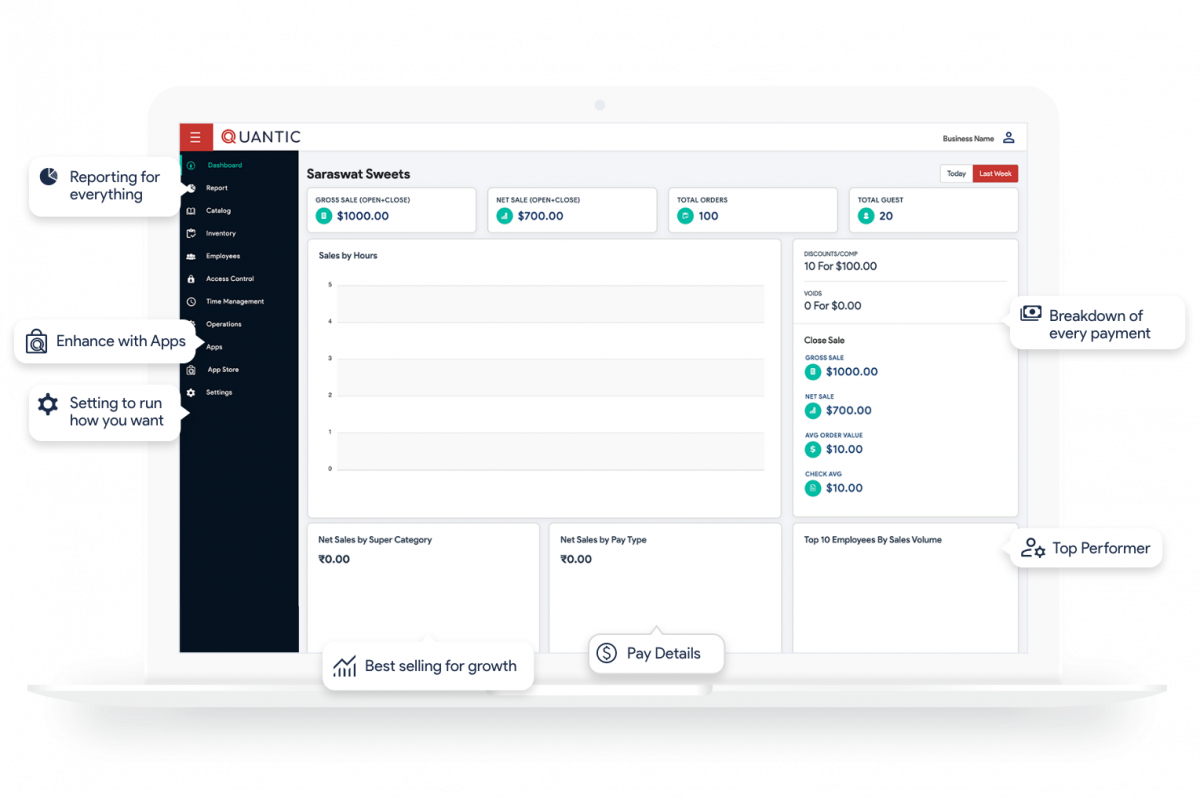Toggle the sidebar with the hamburger icon
Viewport: 1200px width, 799px height.
196,136
